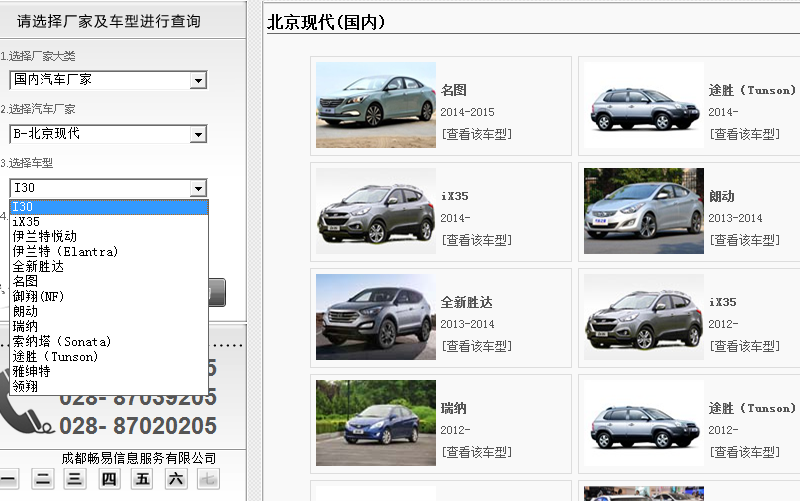This screenshot has width=800, height=501.
Task: View 查看该车型 for iX35 2012-
Action: [745, 346]
